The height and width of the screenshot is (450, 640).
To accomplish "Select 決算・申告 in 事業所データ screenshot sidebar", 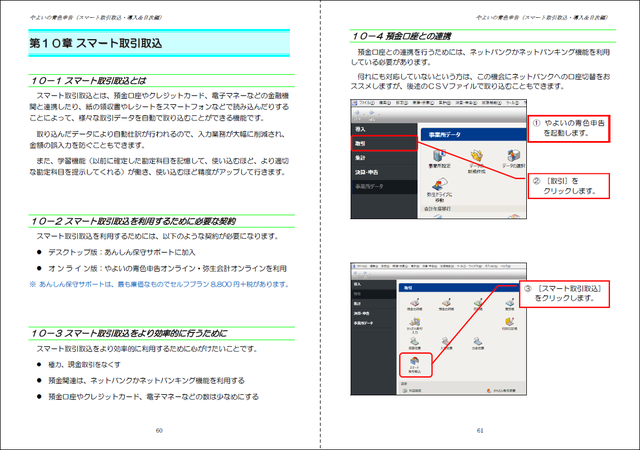I will point(384,173).
